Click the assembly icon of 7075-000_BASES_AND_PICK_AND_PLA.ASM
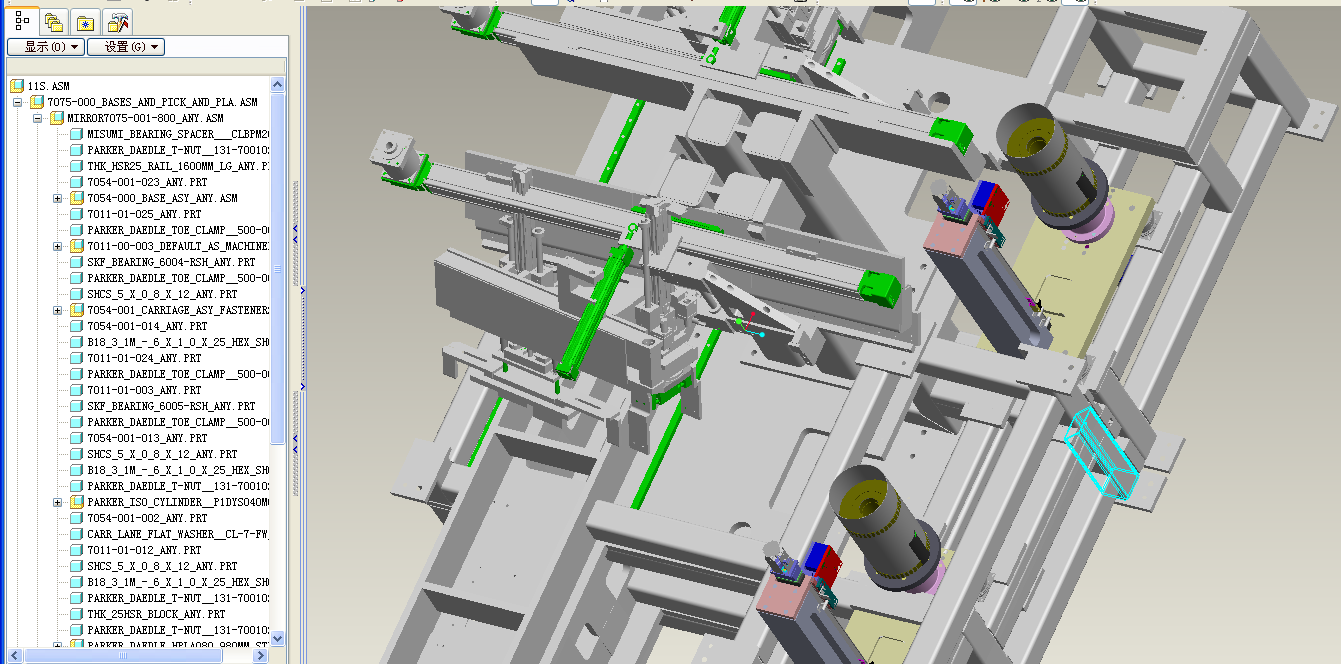This screenshot has height=664, width=1341. point(37,102)
